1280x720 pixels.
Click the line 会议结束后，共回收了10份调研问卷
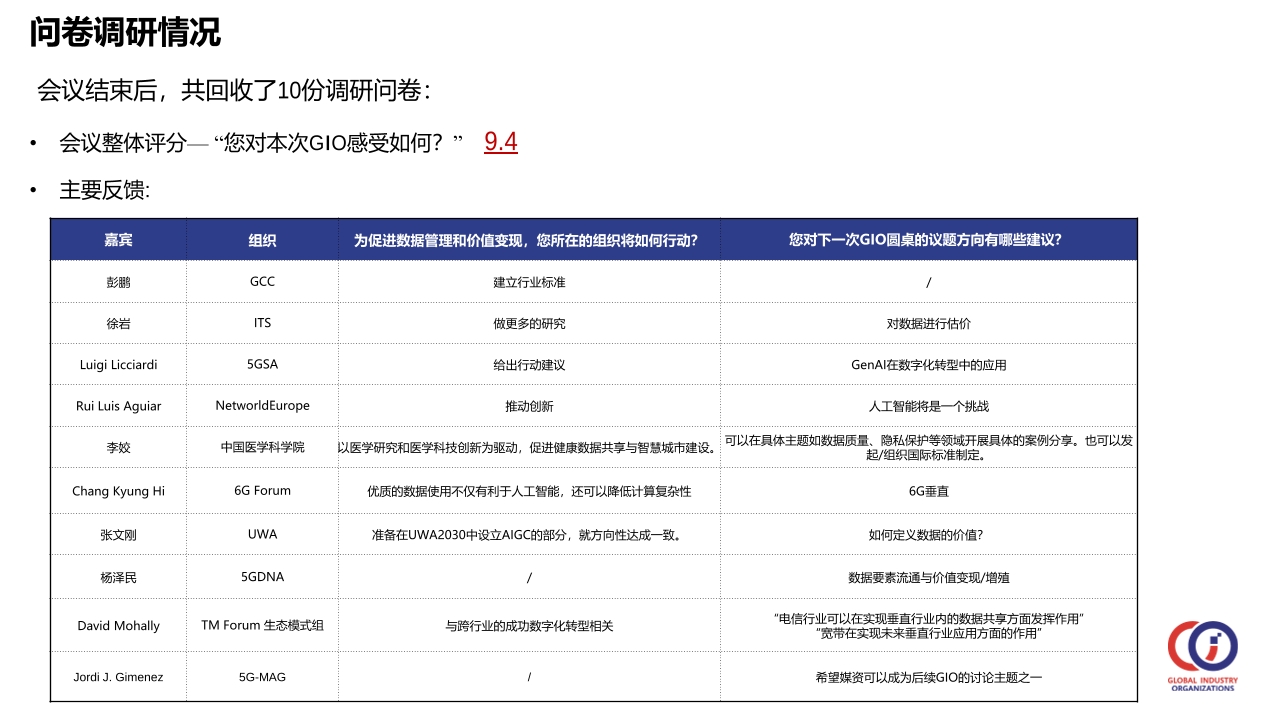pos(234,91)
